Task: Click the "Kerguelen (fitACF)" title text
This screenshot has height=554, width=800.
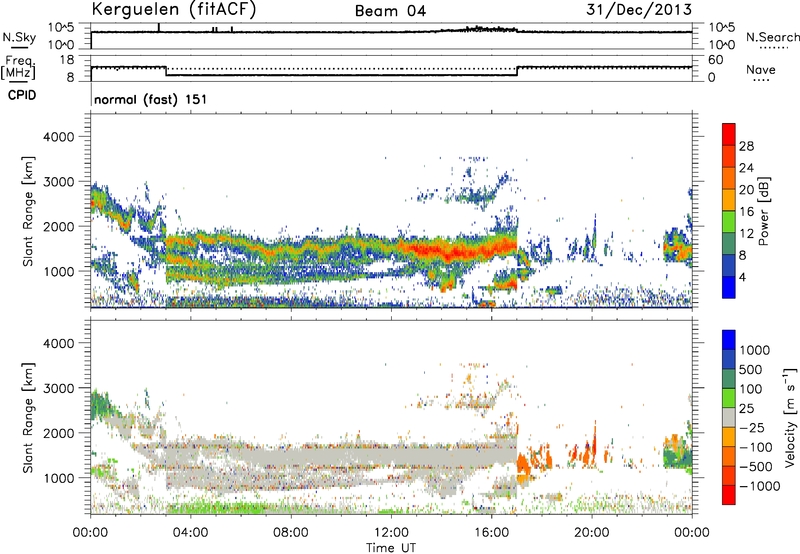Action: coord(173,9)
